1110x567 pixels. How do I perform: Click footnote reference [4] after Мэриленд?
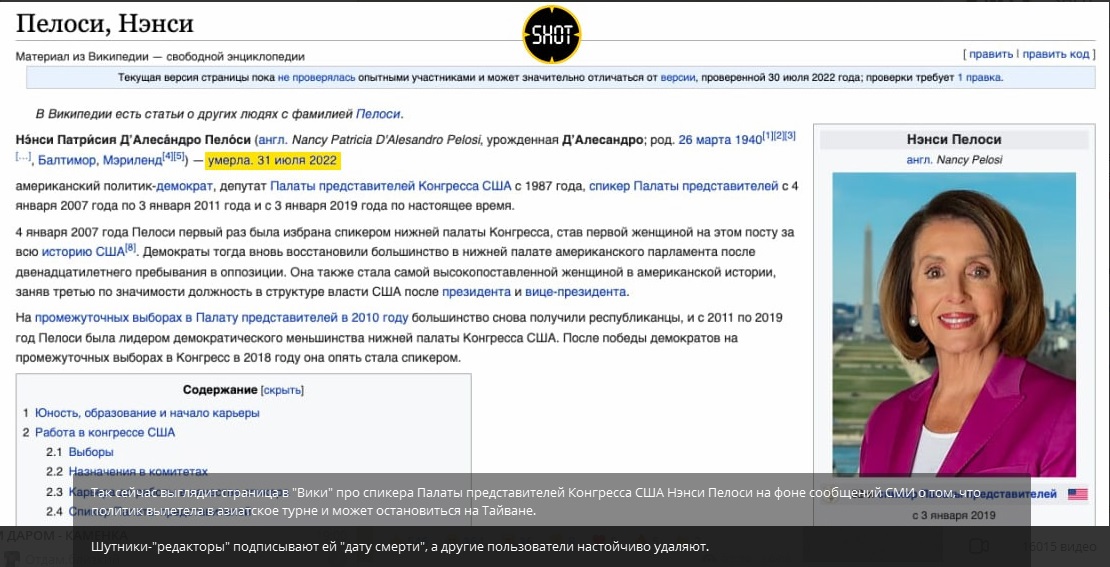click(x=168, y=156)
